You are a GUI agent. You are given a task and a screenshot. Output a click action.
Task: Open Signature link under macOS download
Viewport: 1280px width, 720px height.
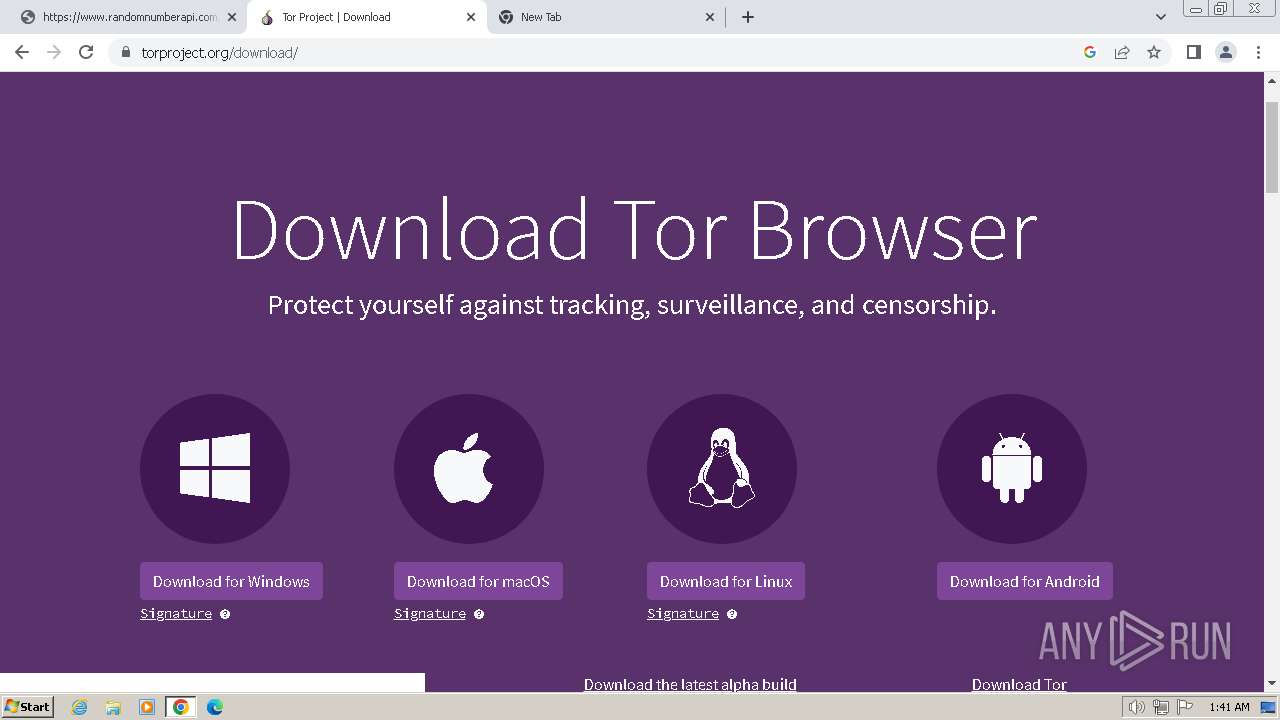[430, 614]
